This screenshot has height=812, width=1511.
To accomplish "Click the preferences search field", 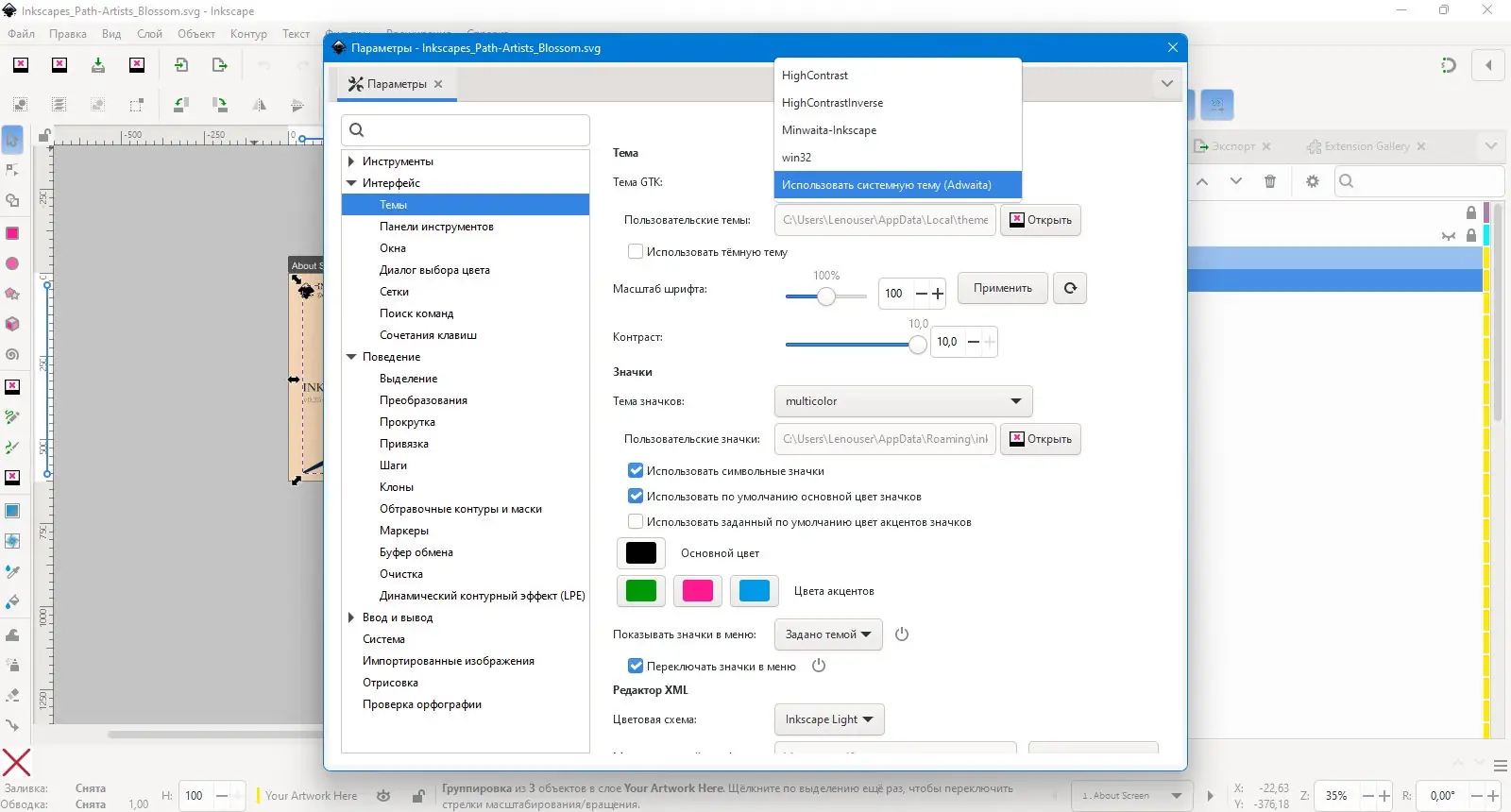I will pyautogui.click(x=466, y=130).
